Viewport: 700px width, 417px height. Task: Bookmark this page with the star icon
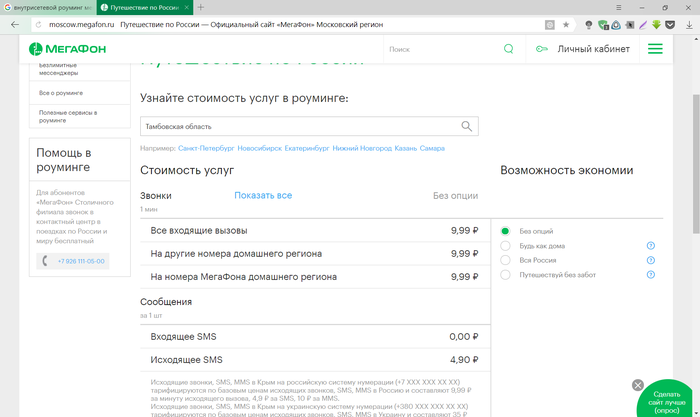[x=566, y=24]
